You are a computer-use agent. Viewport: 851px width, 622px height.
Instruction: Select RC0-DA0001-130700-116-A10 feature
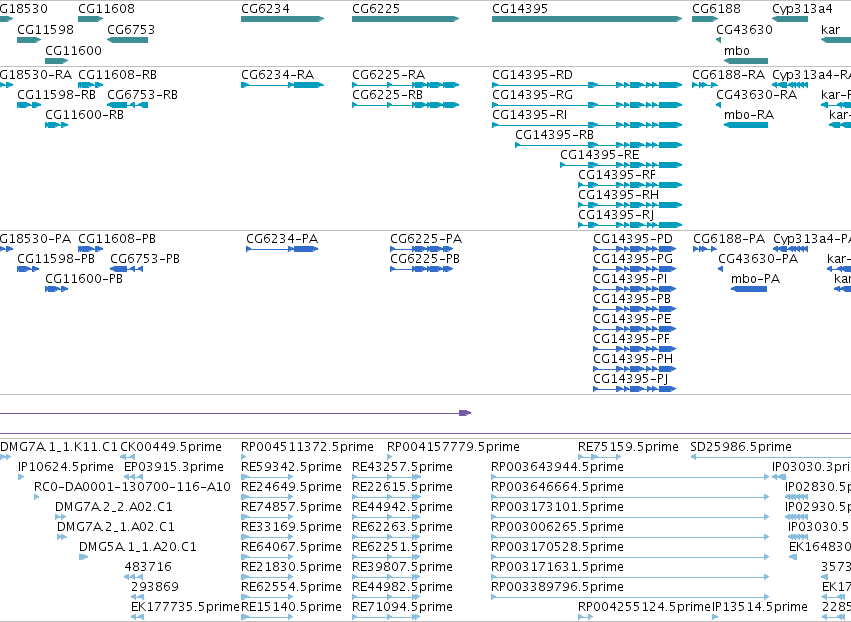(x=132, y=487)
